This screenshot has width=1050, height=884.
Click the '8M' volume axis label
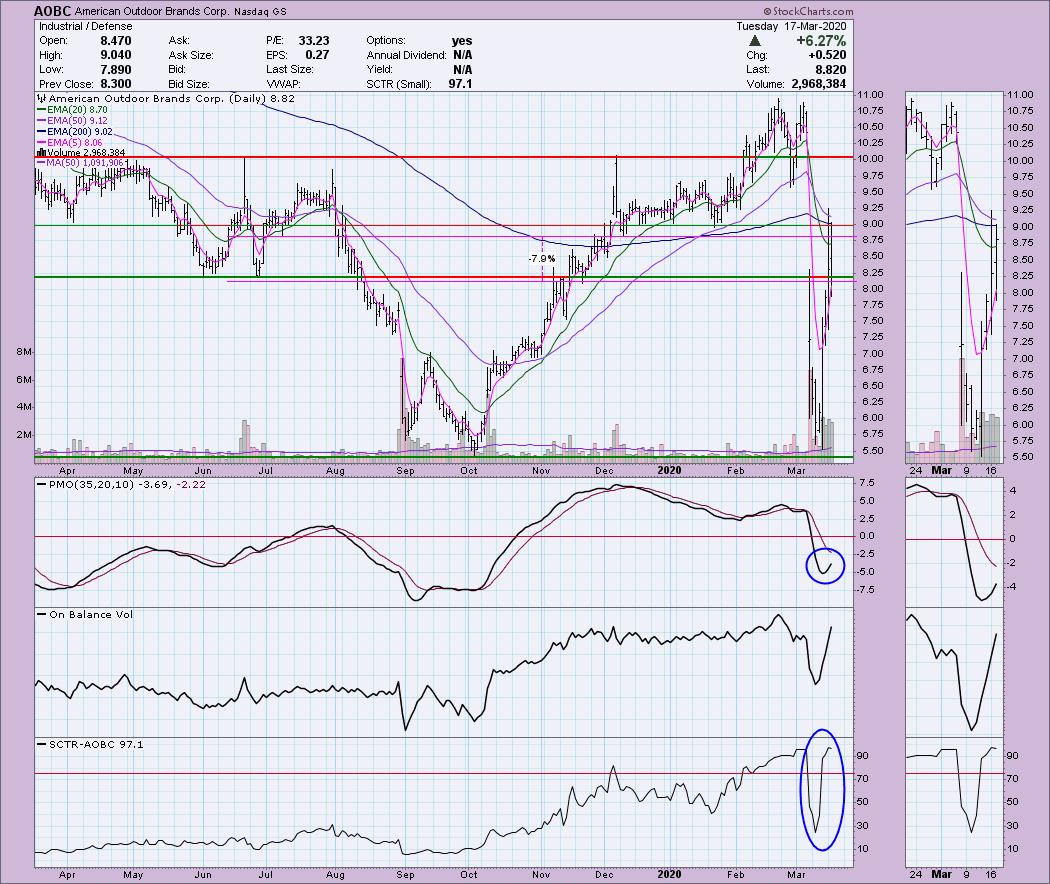[24, 352]
